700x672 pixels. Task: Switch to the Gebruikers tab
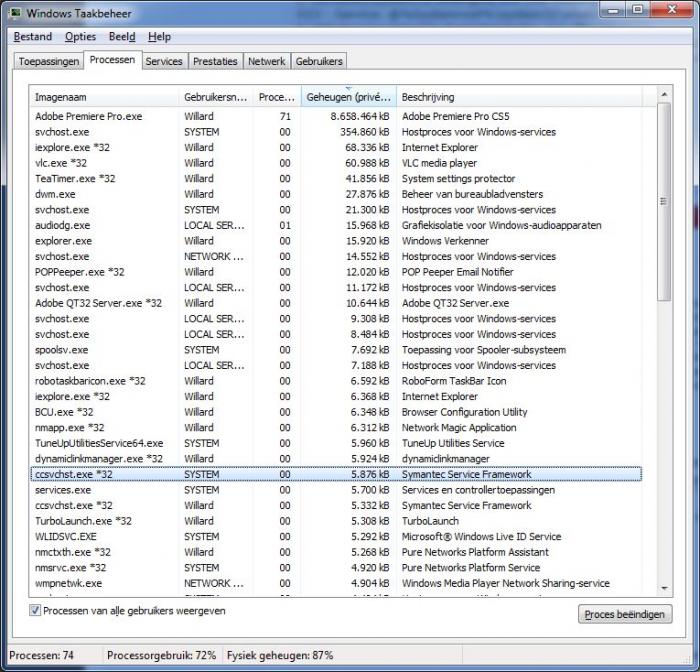(x=319, y=61)
